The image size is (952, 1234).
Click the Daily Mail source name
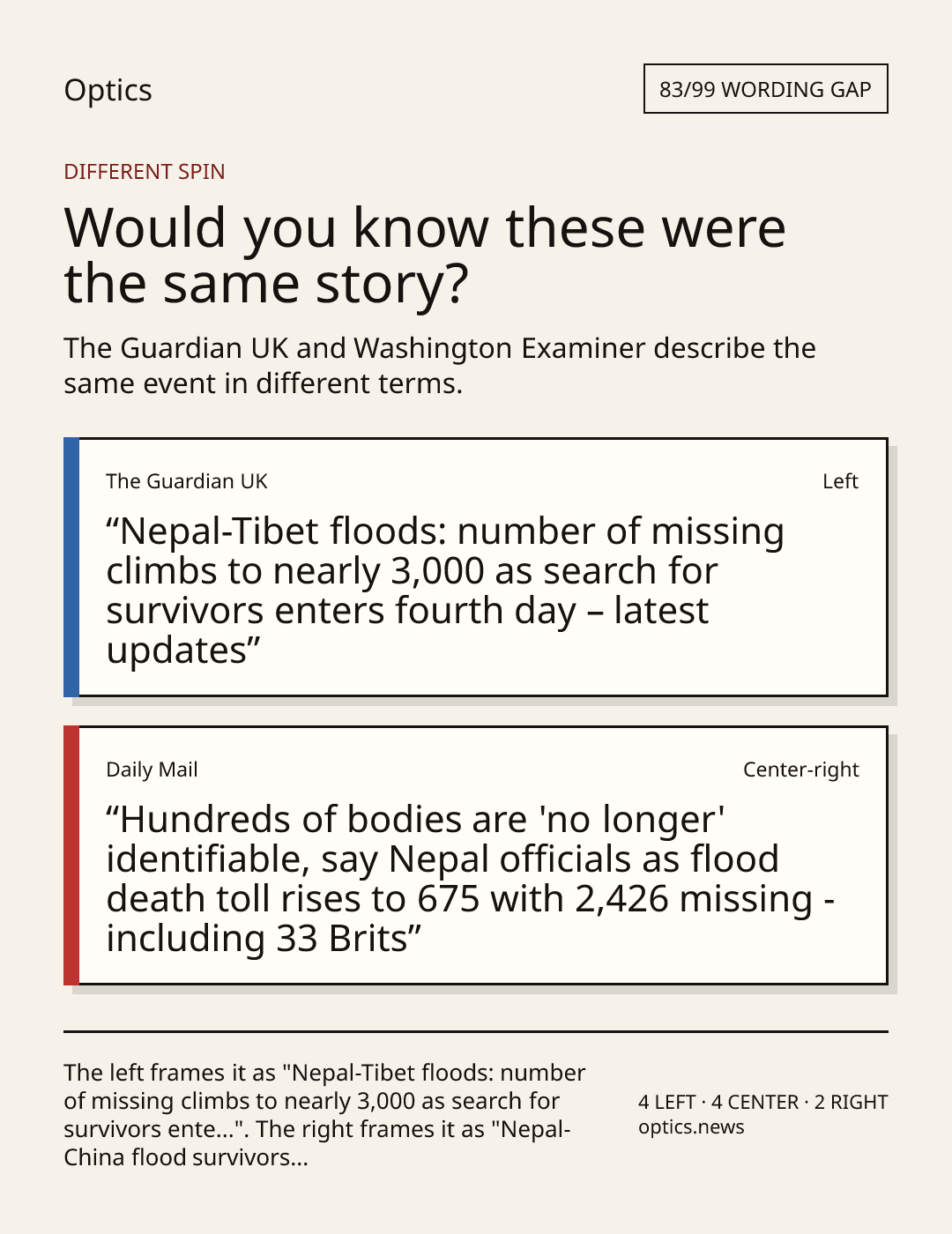tap(152, 769)
